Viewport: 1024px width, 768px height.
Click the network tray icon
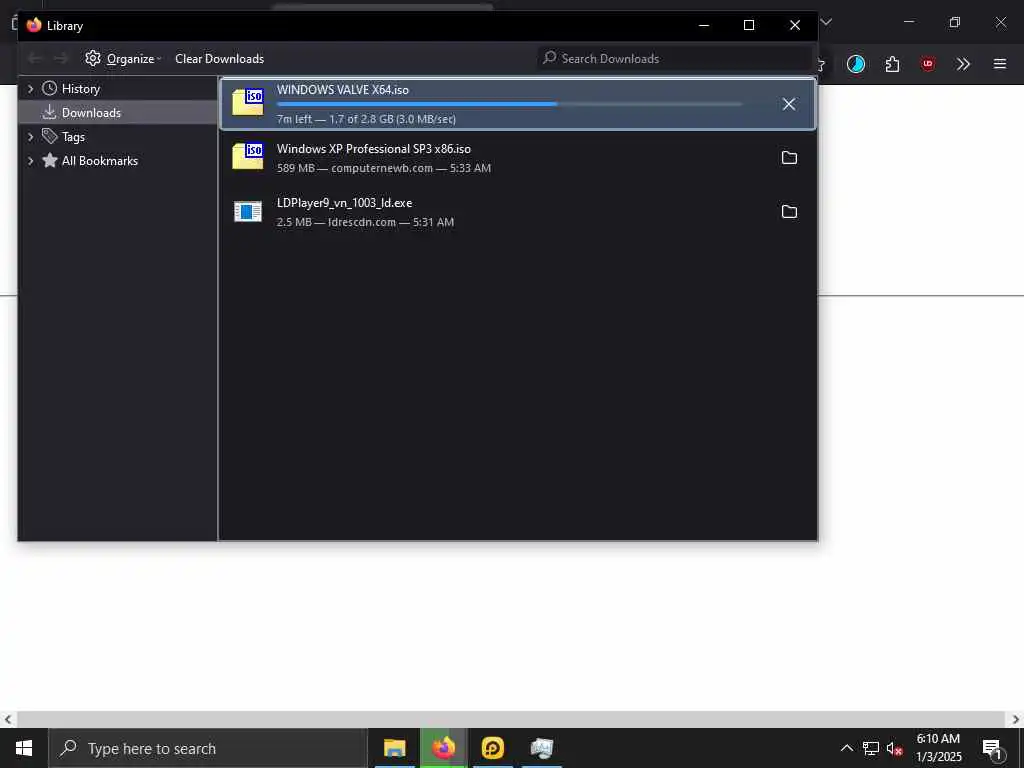click(x=871, y=748)
